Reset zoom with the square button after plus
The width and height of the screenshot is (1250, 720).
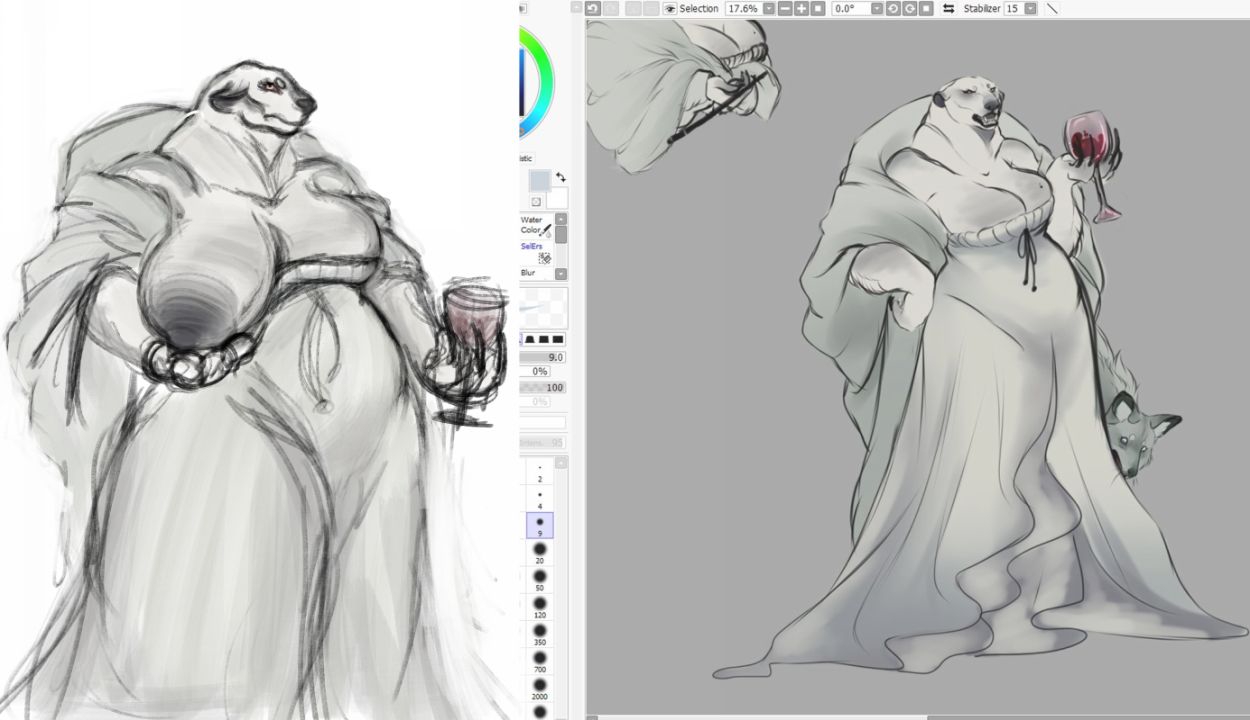817,8
